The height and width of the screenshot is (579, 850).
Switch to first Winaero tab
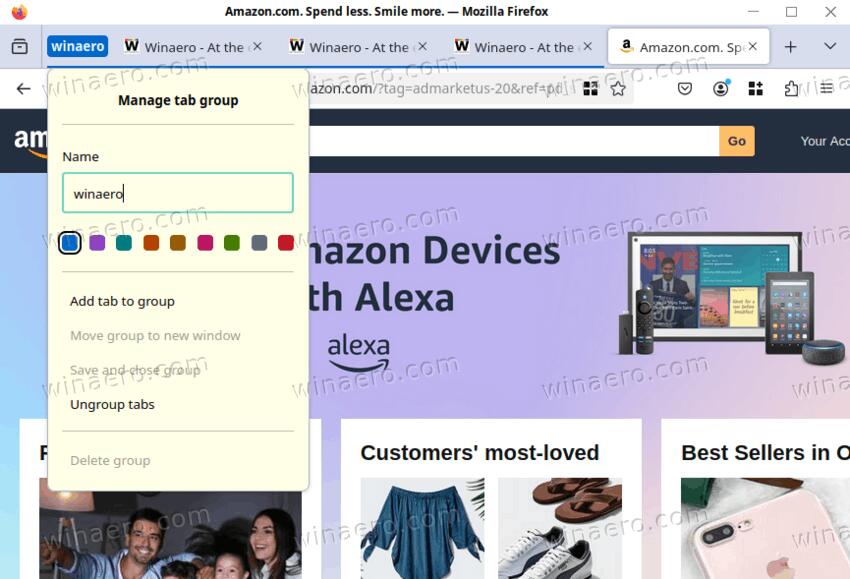[193, 47]
